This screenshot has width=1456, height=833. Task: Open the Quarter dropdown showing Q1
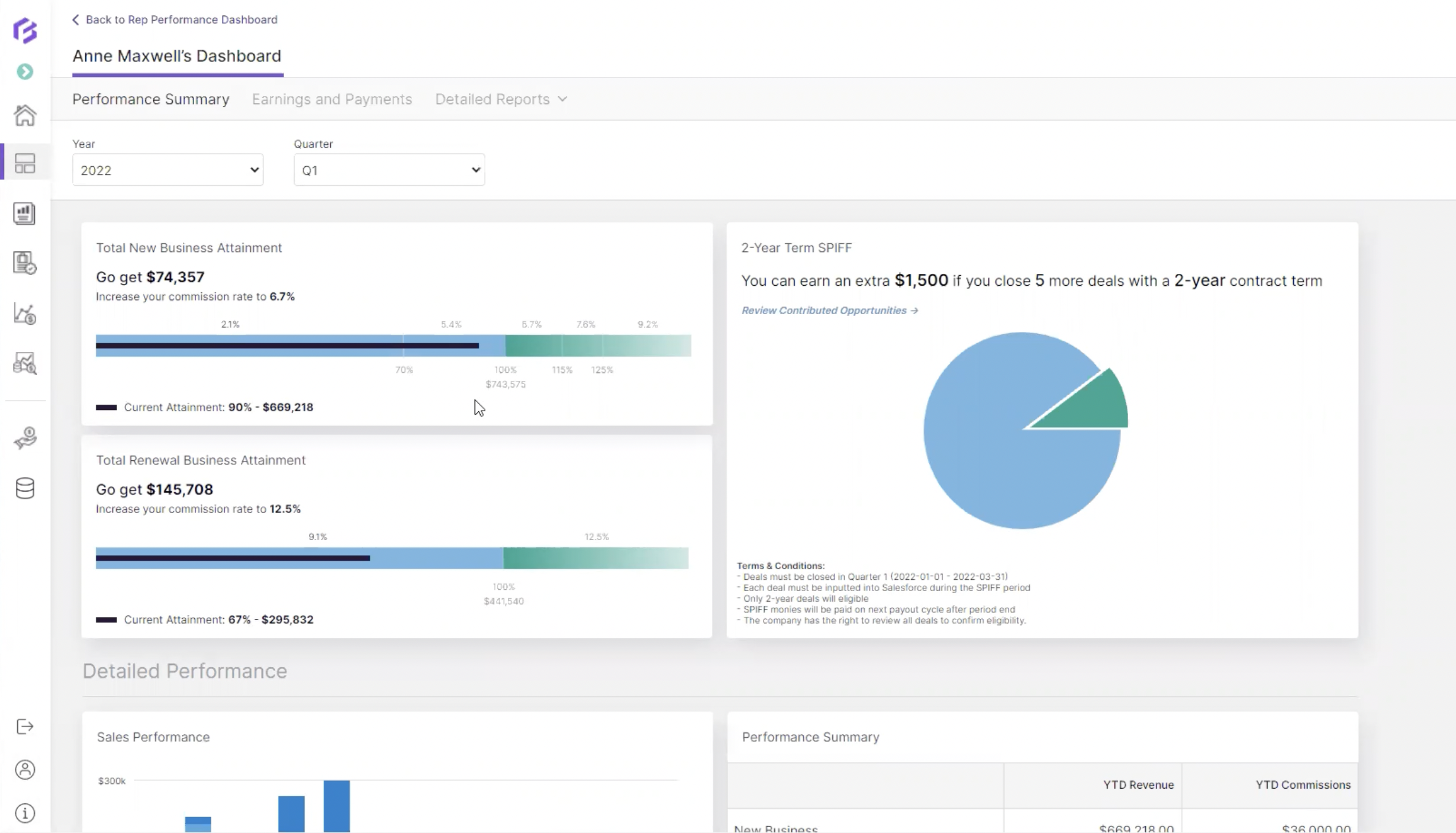[x=388, y=170]
